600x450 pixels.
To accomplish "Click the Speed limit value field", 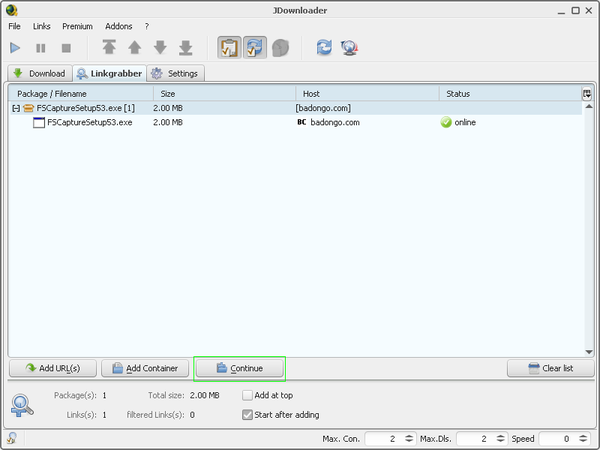I will click(x=558, y=439).
